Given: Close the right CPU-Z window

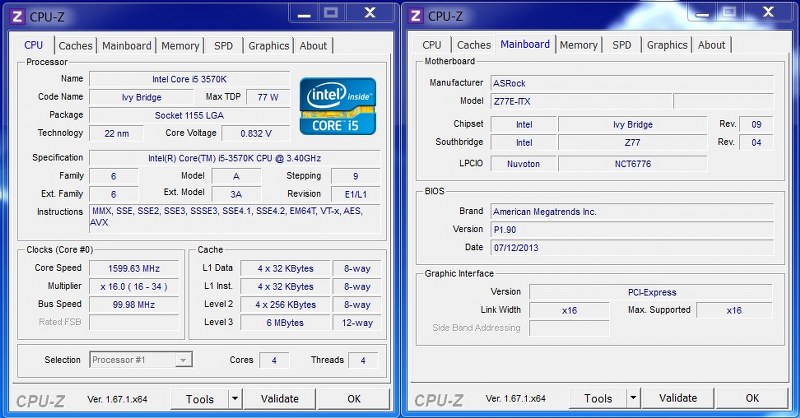Looking at the screenshot, I should [768, 13].
